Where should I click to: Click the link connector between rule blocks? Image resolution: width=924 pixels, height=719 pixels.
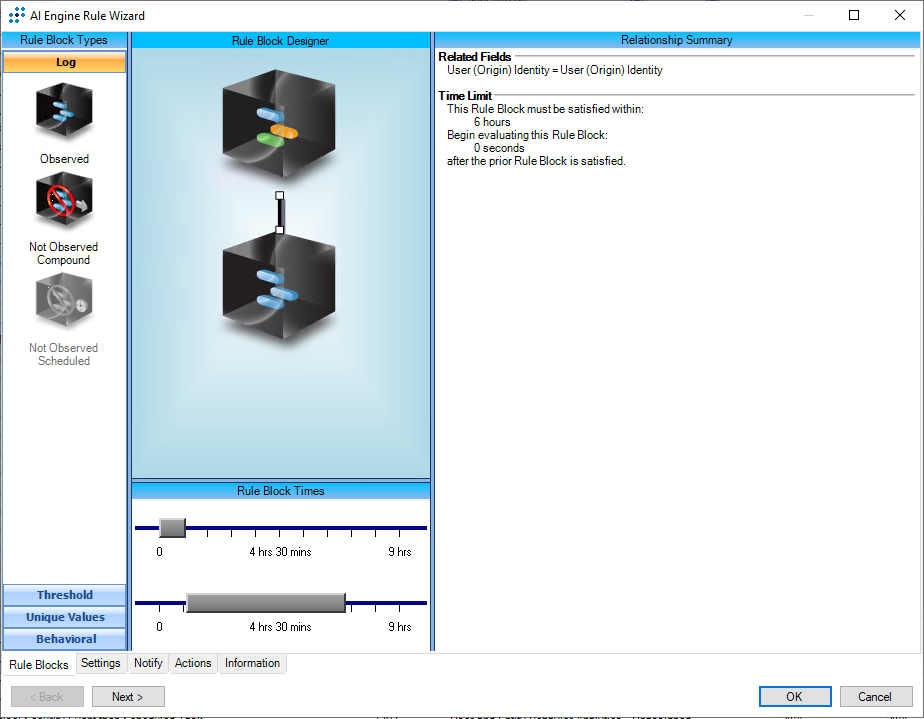[x=280, y=212]
